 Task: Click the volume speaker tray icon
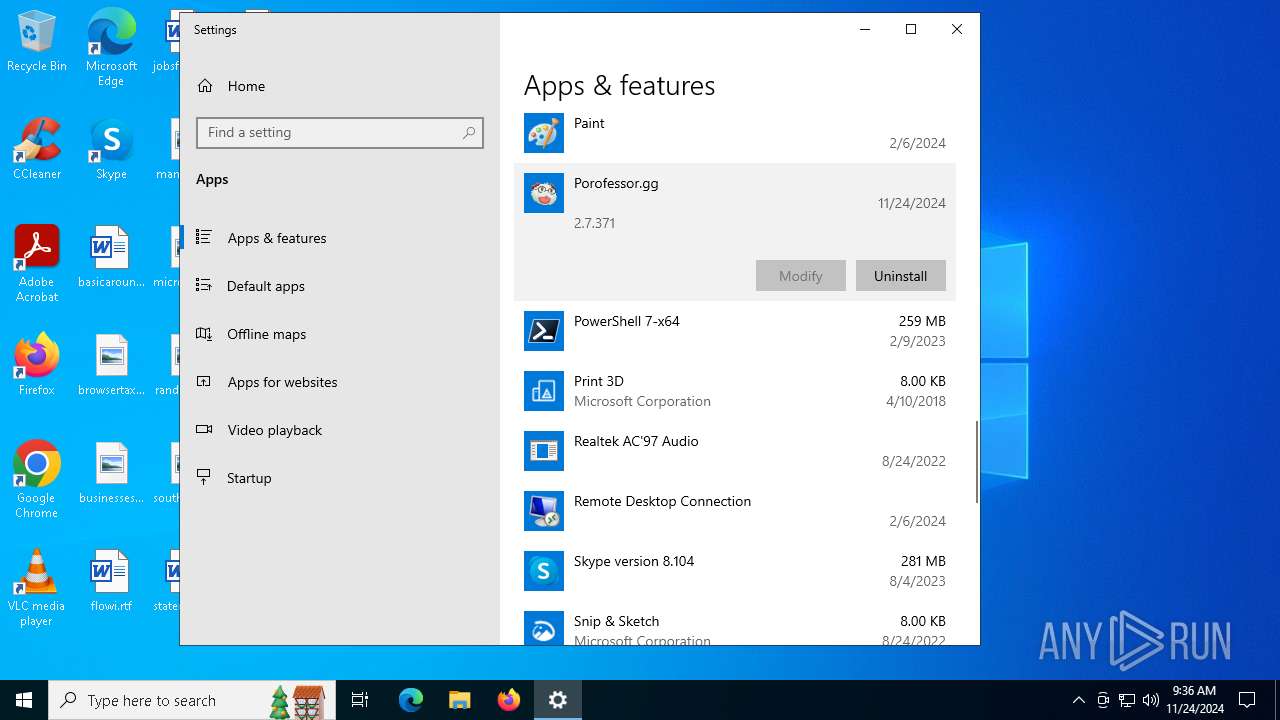(1150, 700)
